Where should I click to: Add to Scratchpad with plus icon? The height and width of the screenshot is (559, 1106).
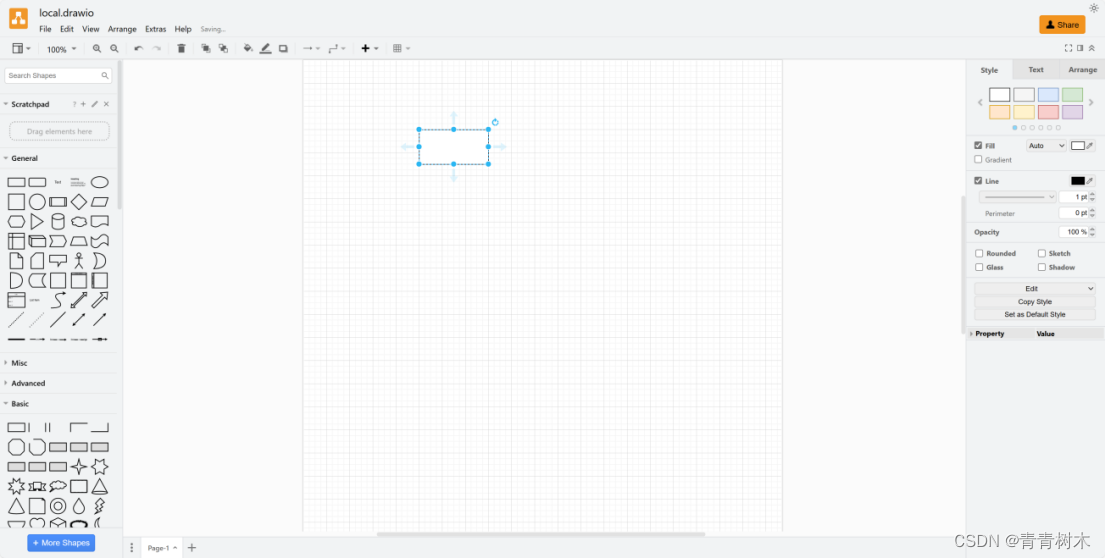click(83, 104)
